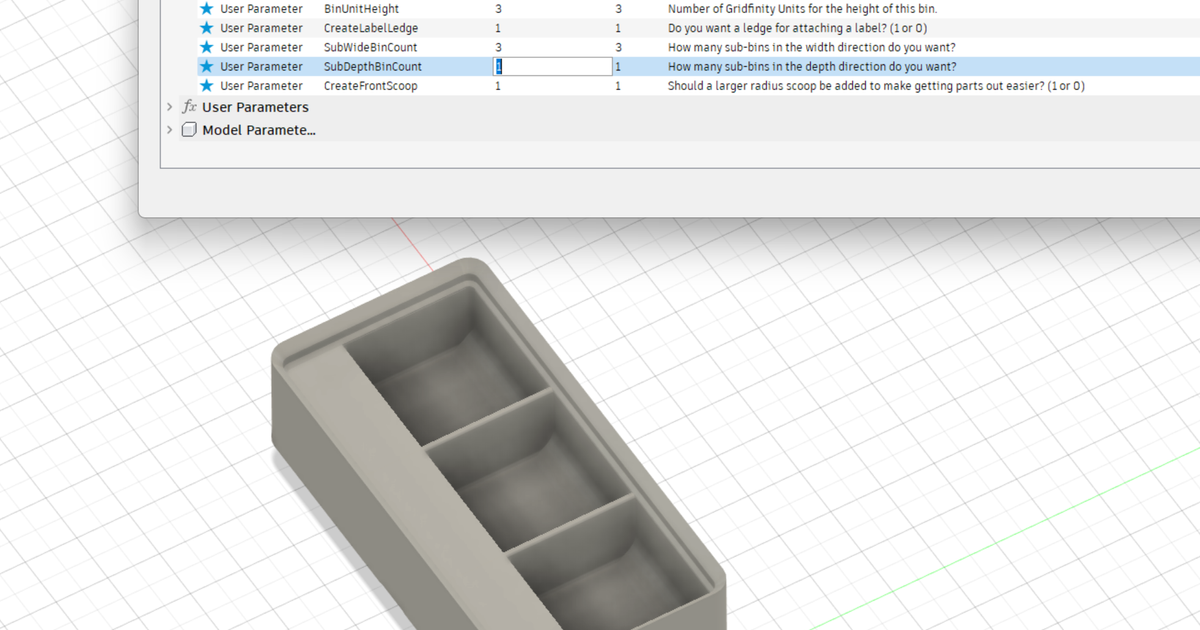This screenshot has height=630, width=1200.
Task: Select the CreateLabelLedge expression value
Action: tap(498, 27)
